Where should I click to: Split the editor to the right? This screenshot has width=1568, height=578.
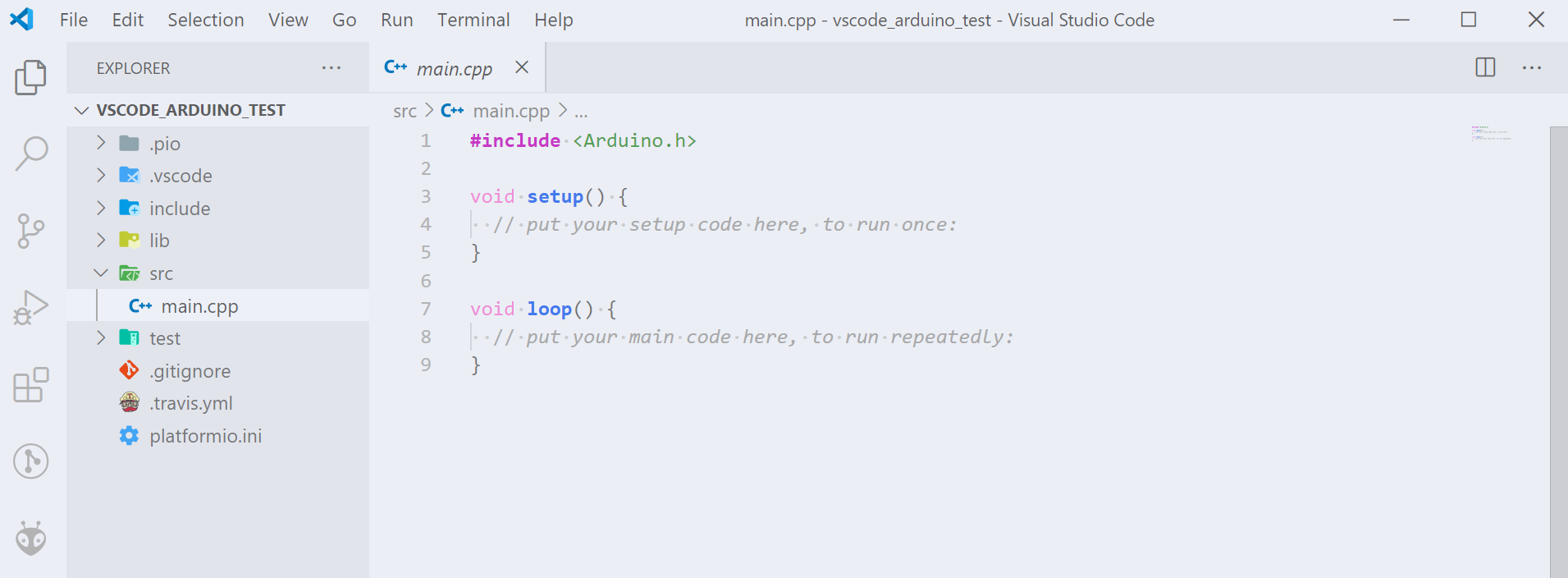click(x=1485, y=67)
